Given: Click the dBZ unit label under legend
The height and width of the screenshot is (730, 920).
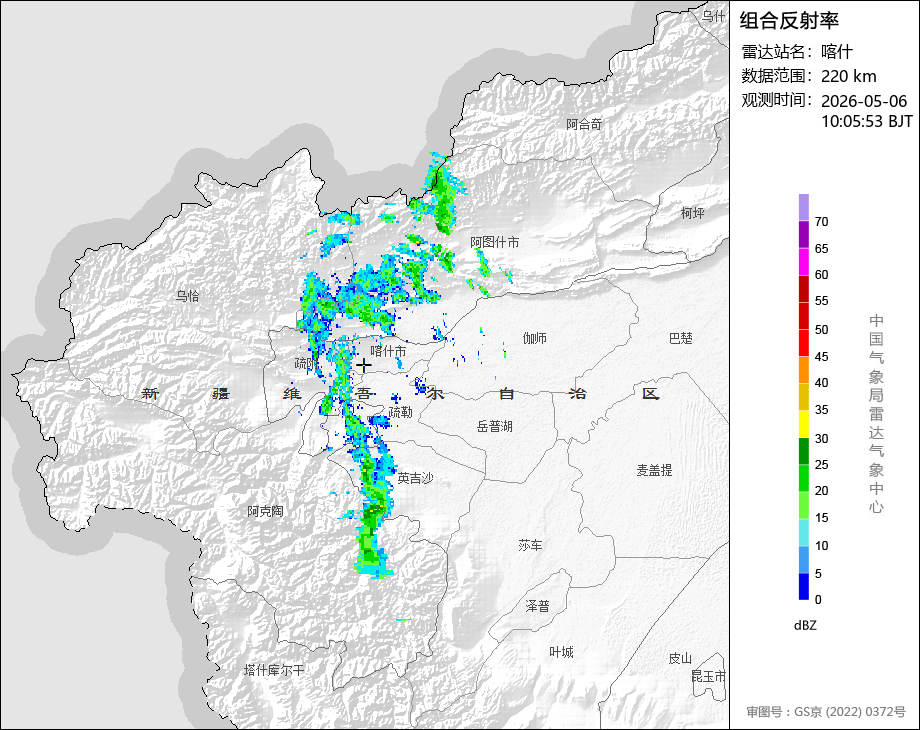Looking at the screenshot, I should click(805, 625).
